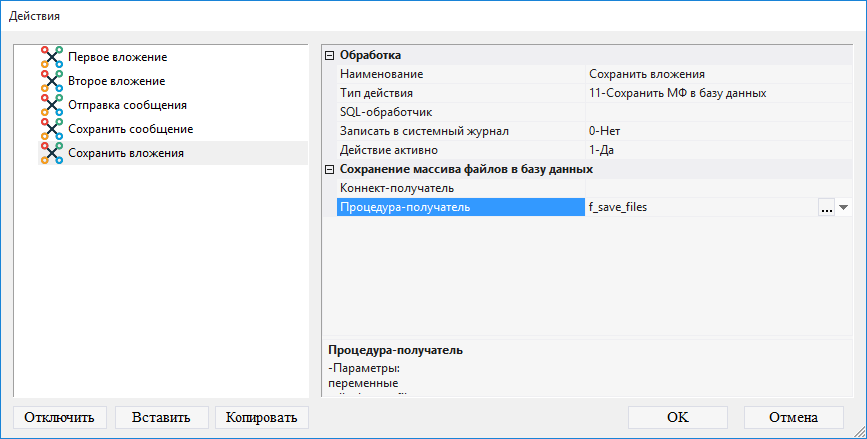Collapse Сохранение массива файлов в базу данных
867x439 pixels.
click(x=330, y=170)
